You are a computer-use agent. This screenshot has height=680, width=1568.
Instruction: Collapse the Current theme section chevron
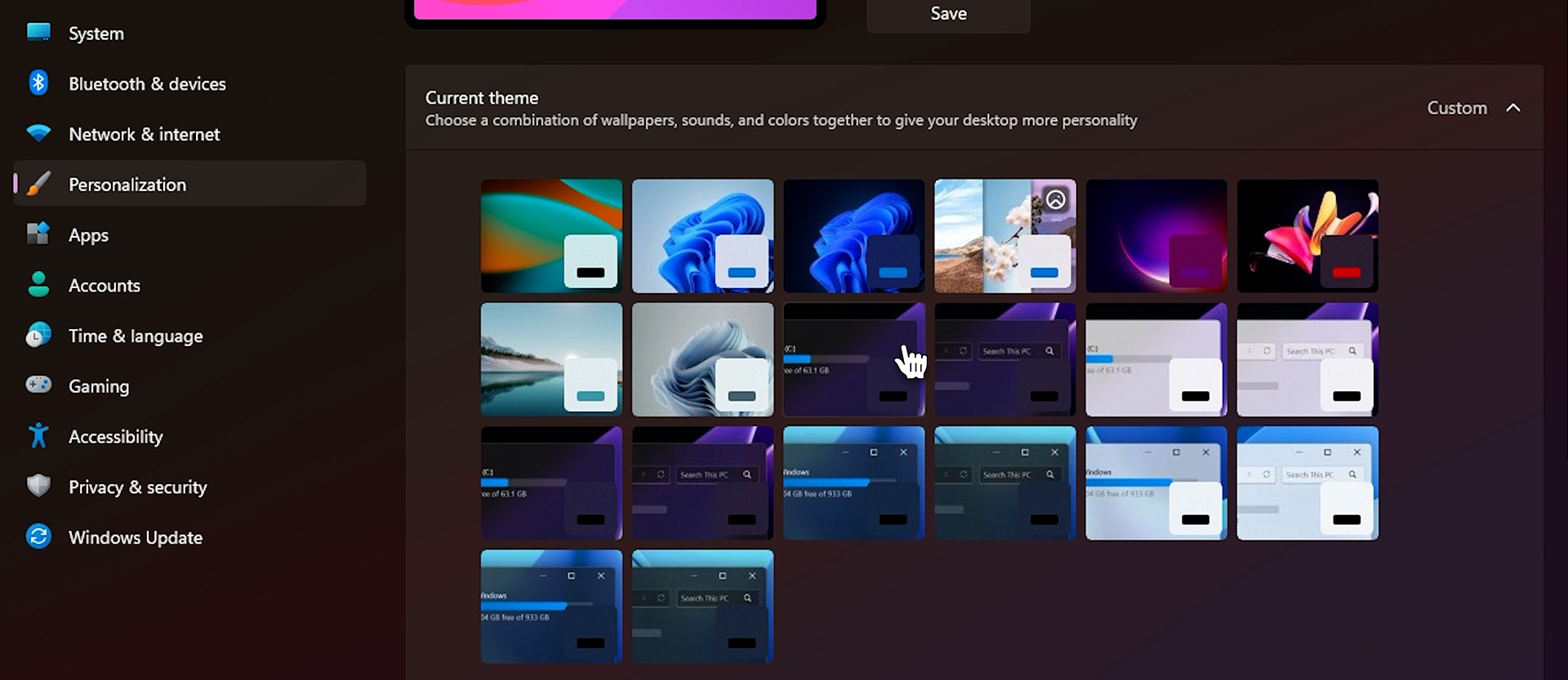click(x=1513, y=108)
